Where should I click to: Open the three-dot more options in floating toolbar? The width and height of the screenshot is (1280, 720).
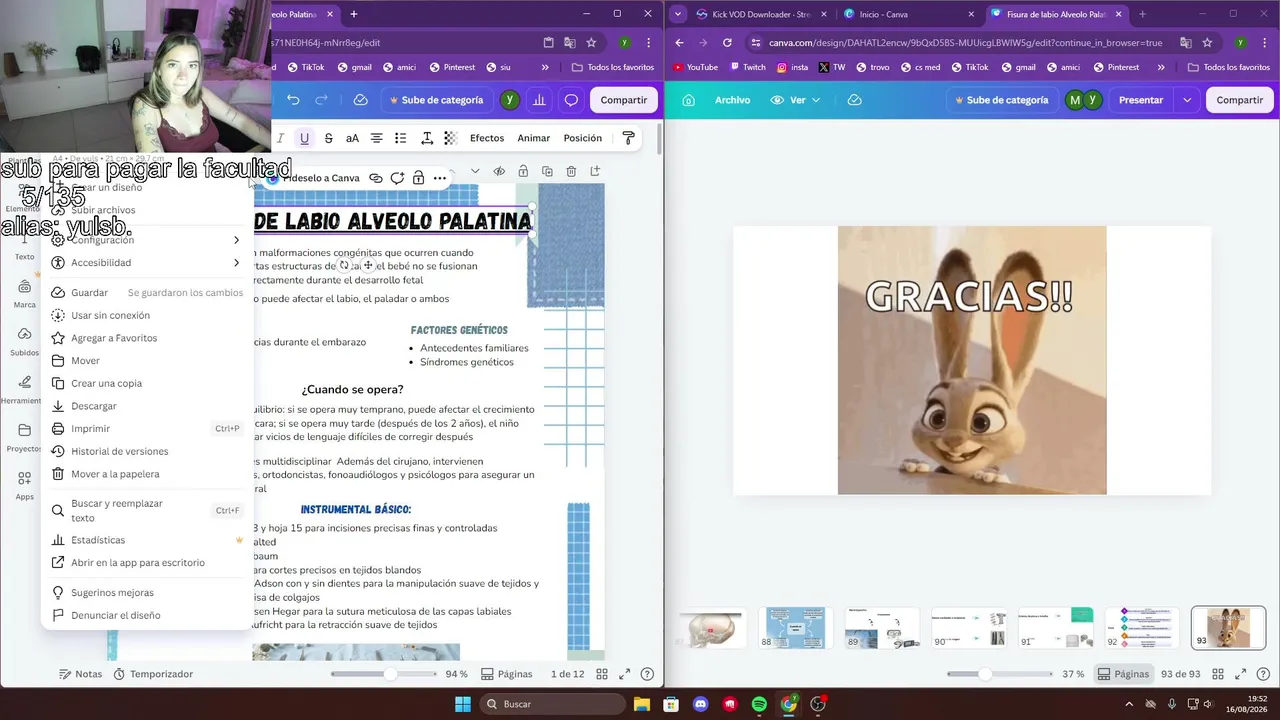point(439,178)
